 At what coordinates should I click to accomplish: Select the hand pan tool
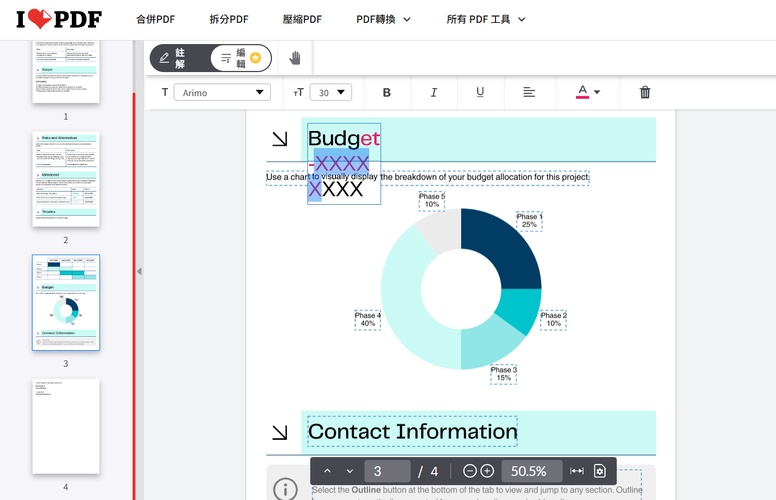[x=295, y=58]
